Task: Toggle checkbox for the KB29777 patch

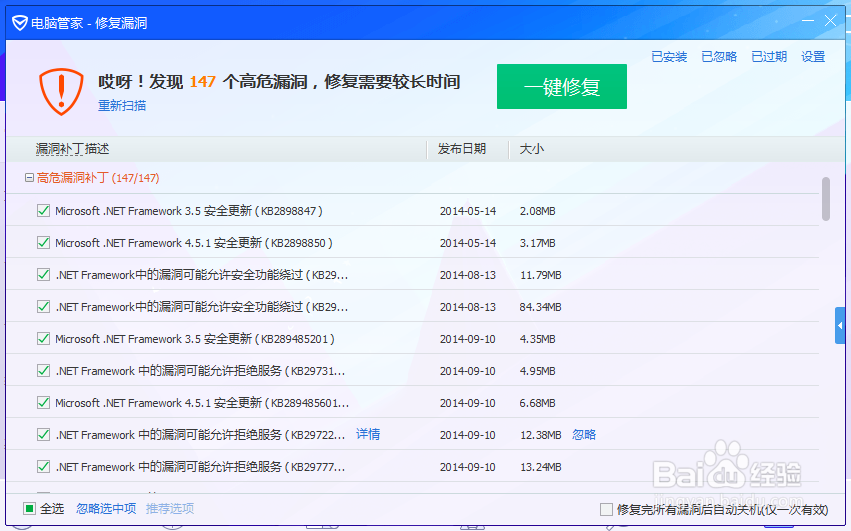Action: 43,466
